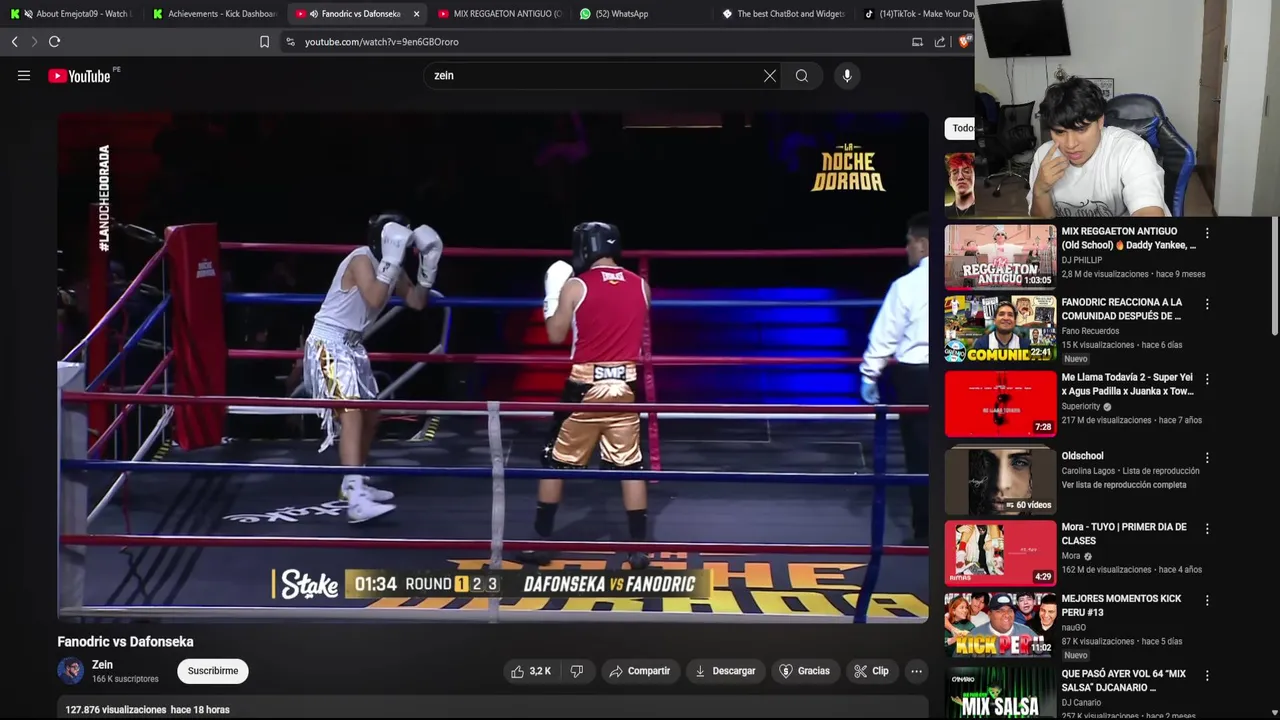Click the address bar URL youtube.com/watch
Image resolution: width=1280 pixels, height=720 pixels.
(382, 42)
